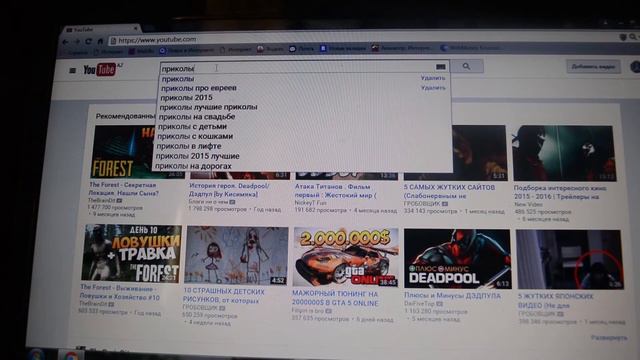The image size is (640, 360).
Task: Open the Почта bookmark in bookmarks bar
Action: [x=302, y=49]
